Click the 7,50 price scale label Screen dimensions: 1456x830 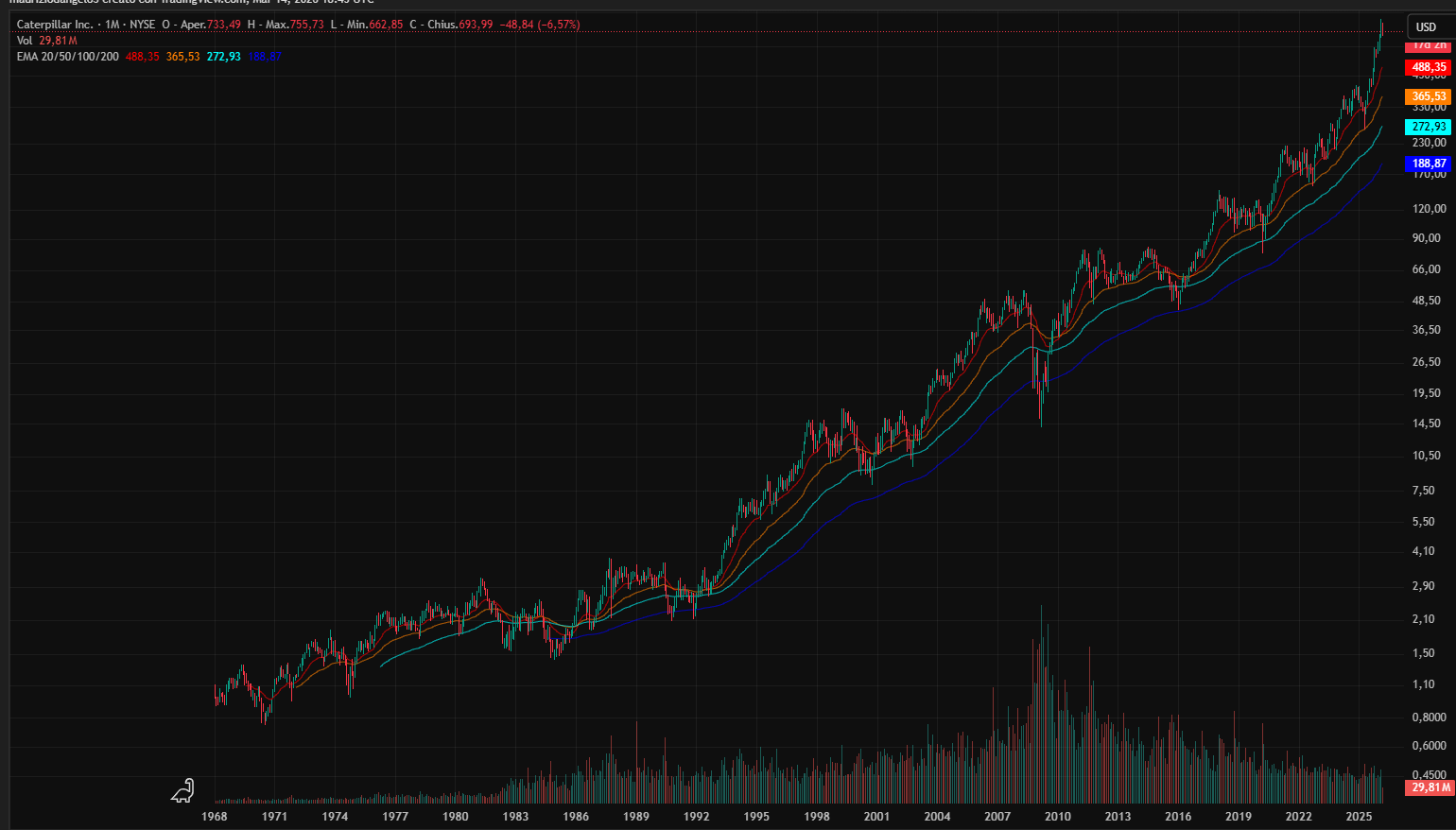pyautogui.click(x=1424, y=491)
